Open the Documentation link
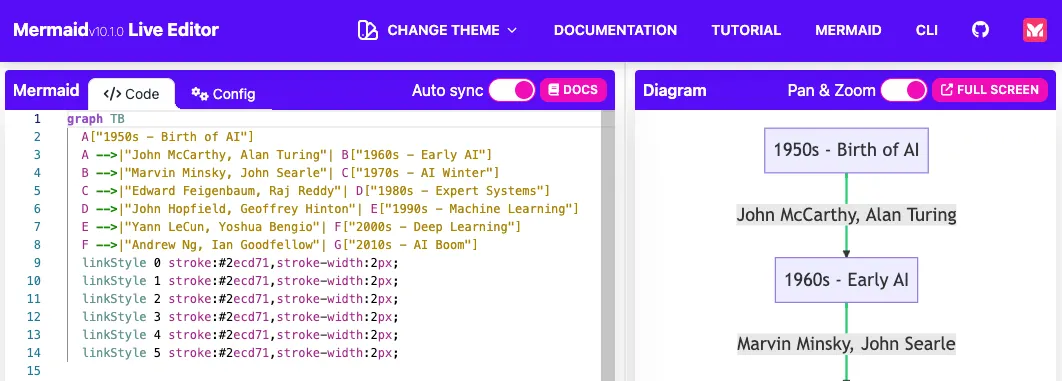Screen dimensions: 1062x381 pos(615,30)
